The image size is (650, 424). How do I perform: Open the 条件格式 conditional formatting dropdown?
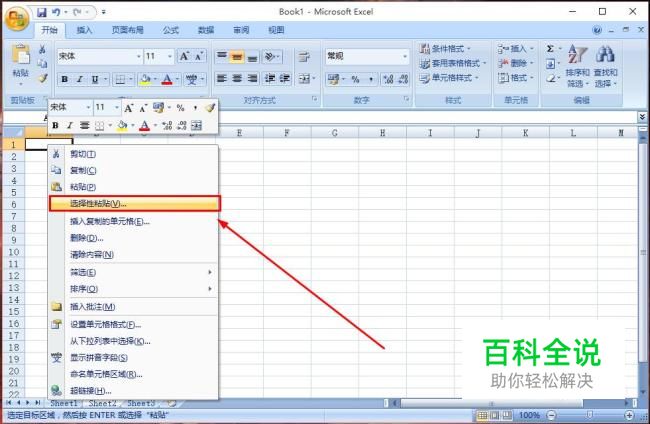[x=445, y=48]
